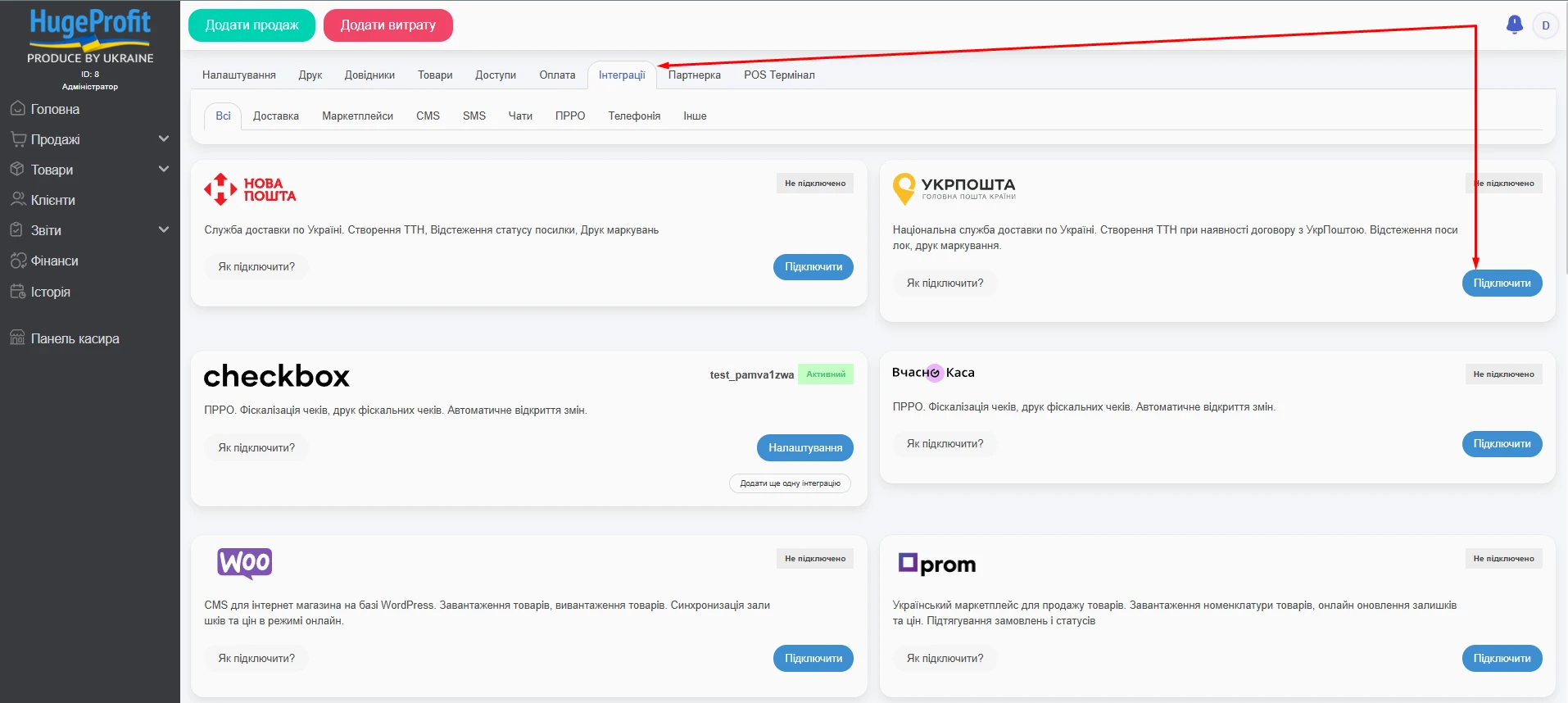Connect the WooCommerce integration
This screenshot has width=1568, height=703.
tap(813, 658)
